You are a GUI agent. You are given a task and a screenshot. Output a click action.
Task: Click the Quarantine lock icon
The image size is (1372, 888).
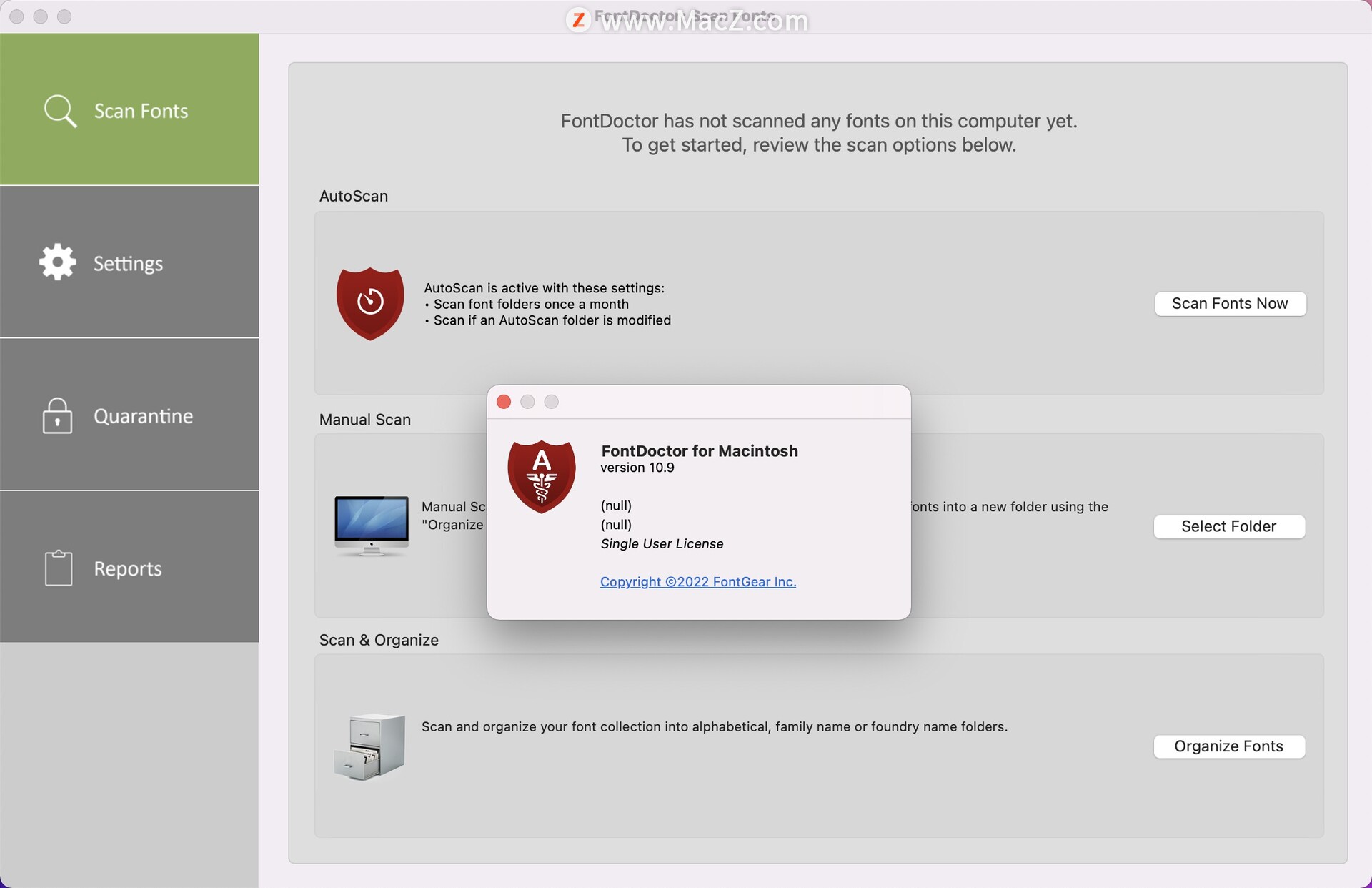click(57, 416)
